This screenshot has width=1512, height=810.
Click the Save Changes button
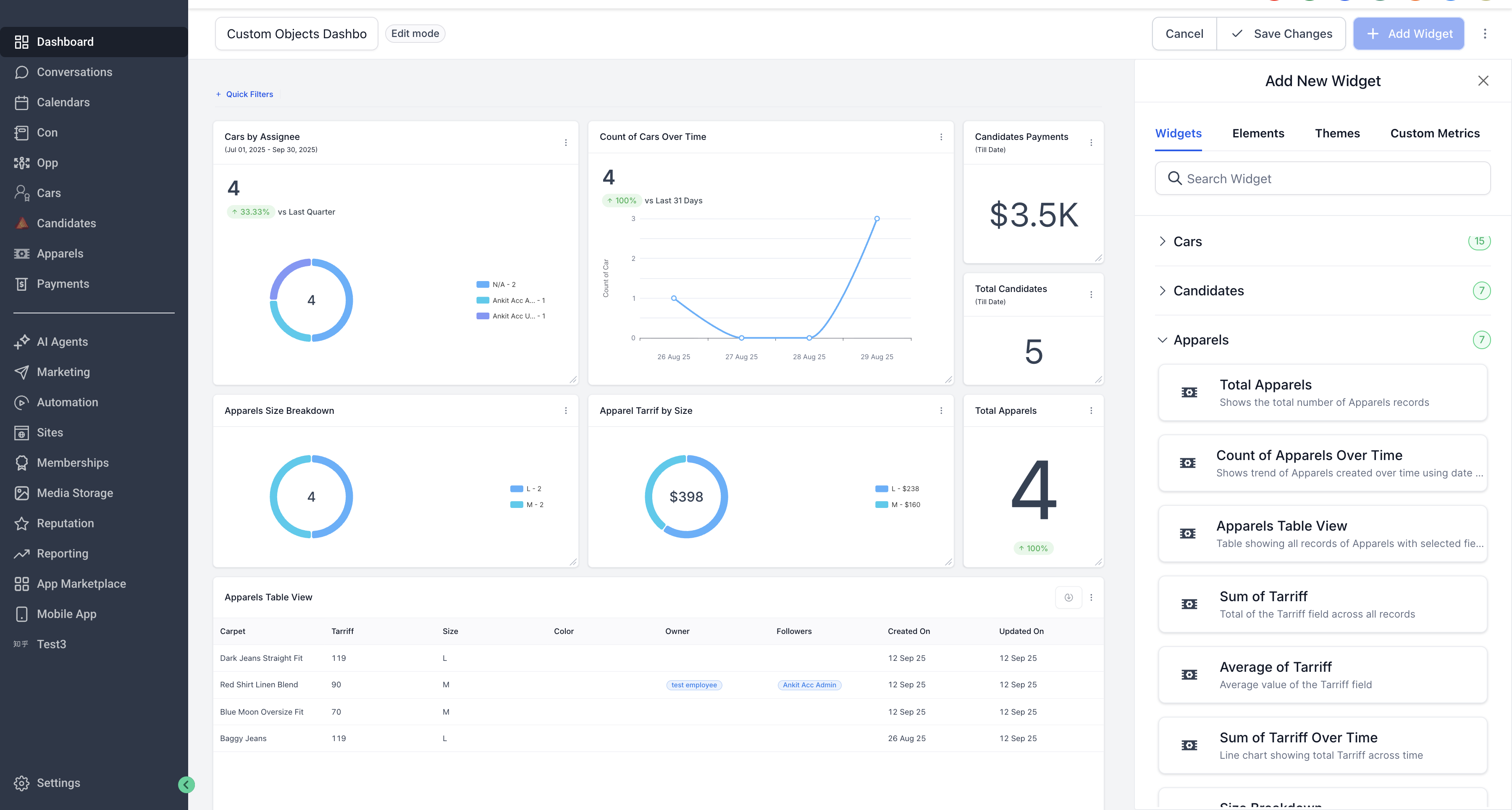pos(1281,34)
